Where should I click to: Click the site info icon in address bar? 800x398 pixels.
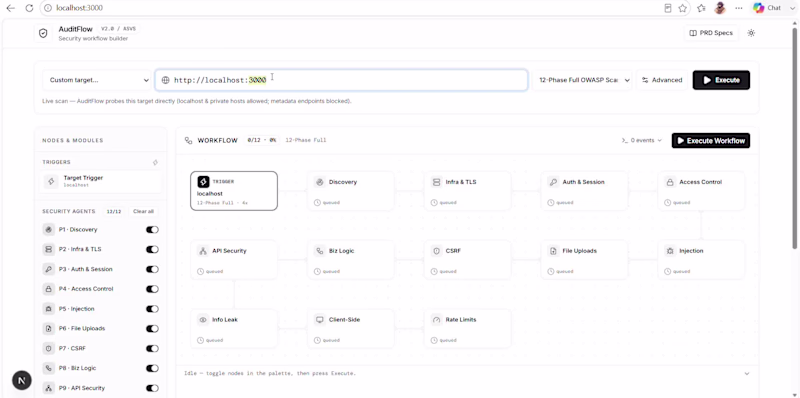(47, 8)
